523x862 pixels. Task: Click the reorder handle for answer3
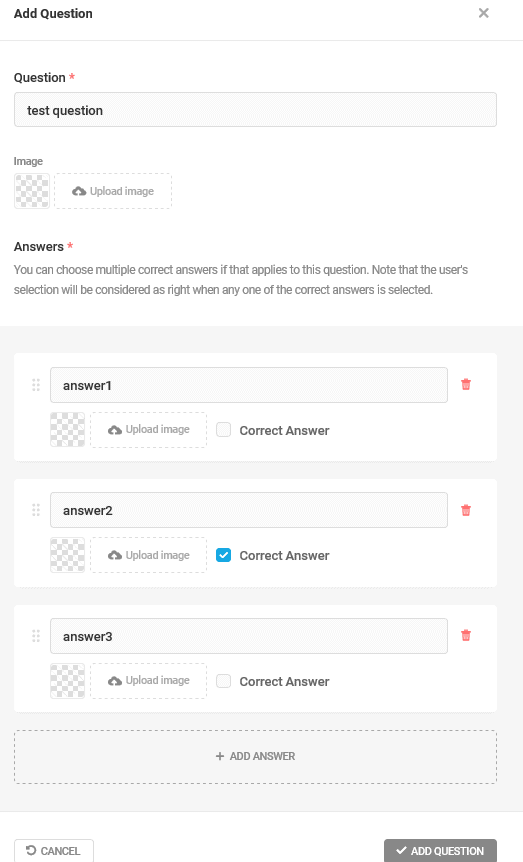tap(36, 636)
